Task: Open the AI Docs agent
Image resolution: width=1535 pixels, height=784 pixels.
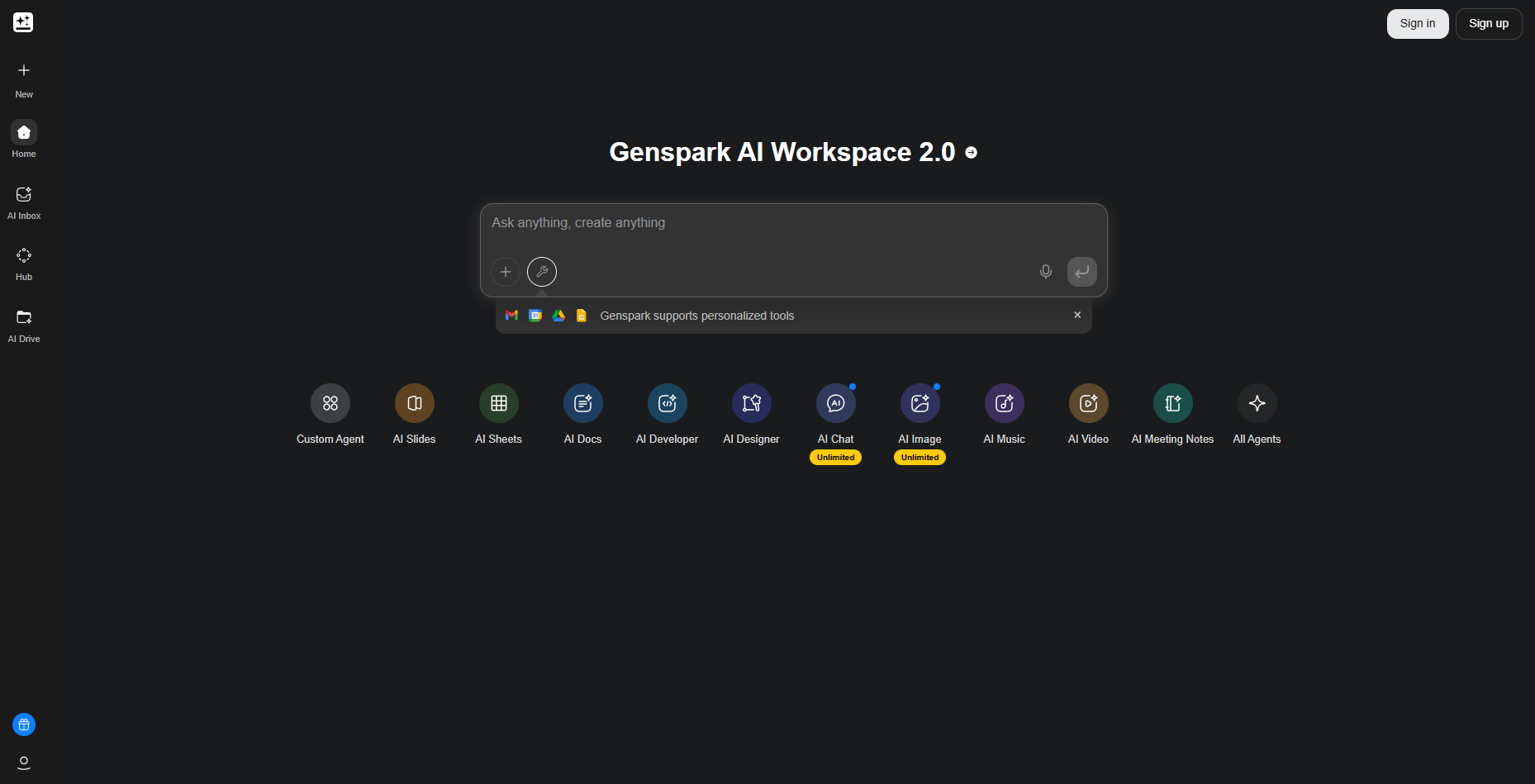Action: [x=582, y=403]
